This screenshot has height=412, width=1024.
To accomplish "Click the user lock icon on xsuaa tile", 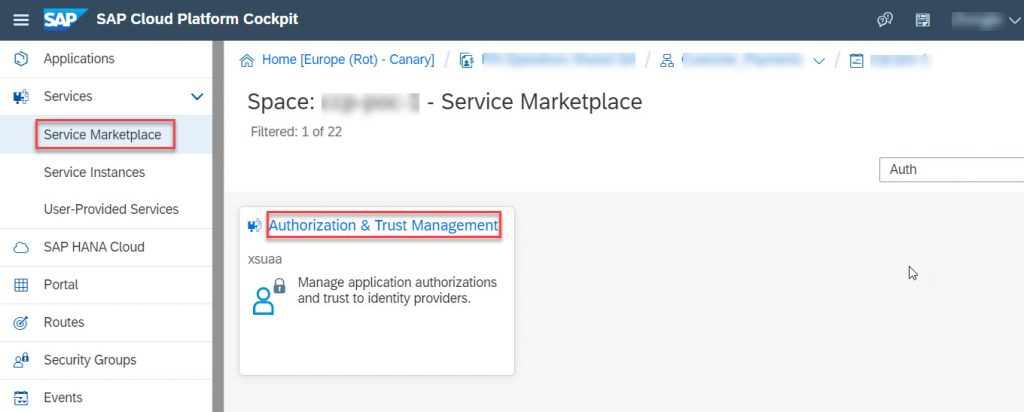I will pyautogui.click(x=269, y=297).
